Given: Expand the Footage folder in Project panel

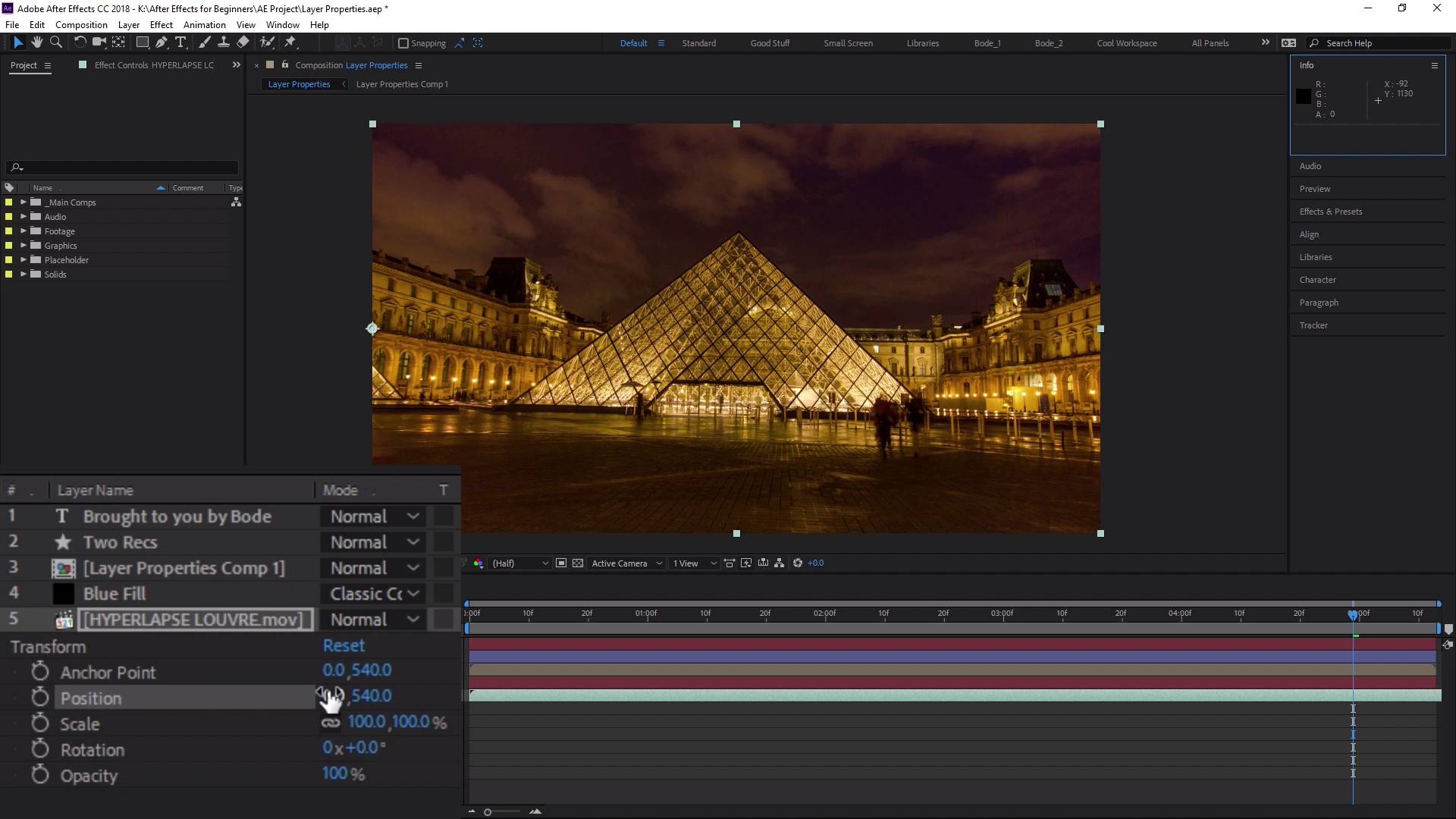Looking at the screenshot, I should [x=22, y=231].
